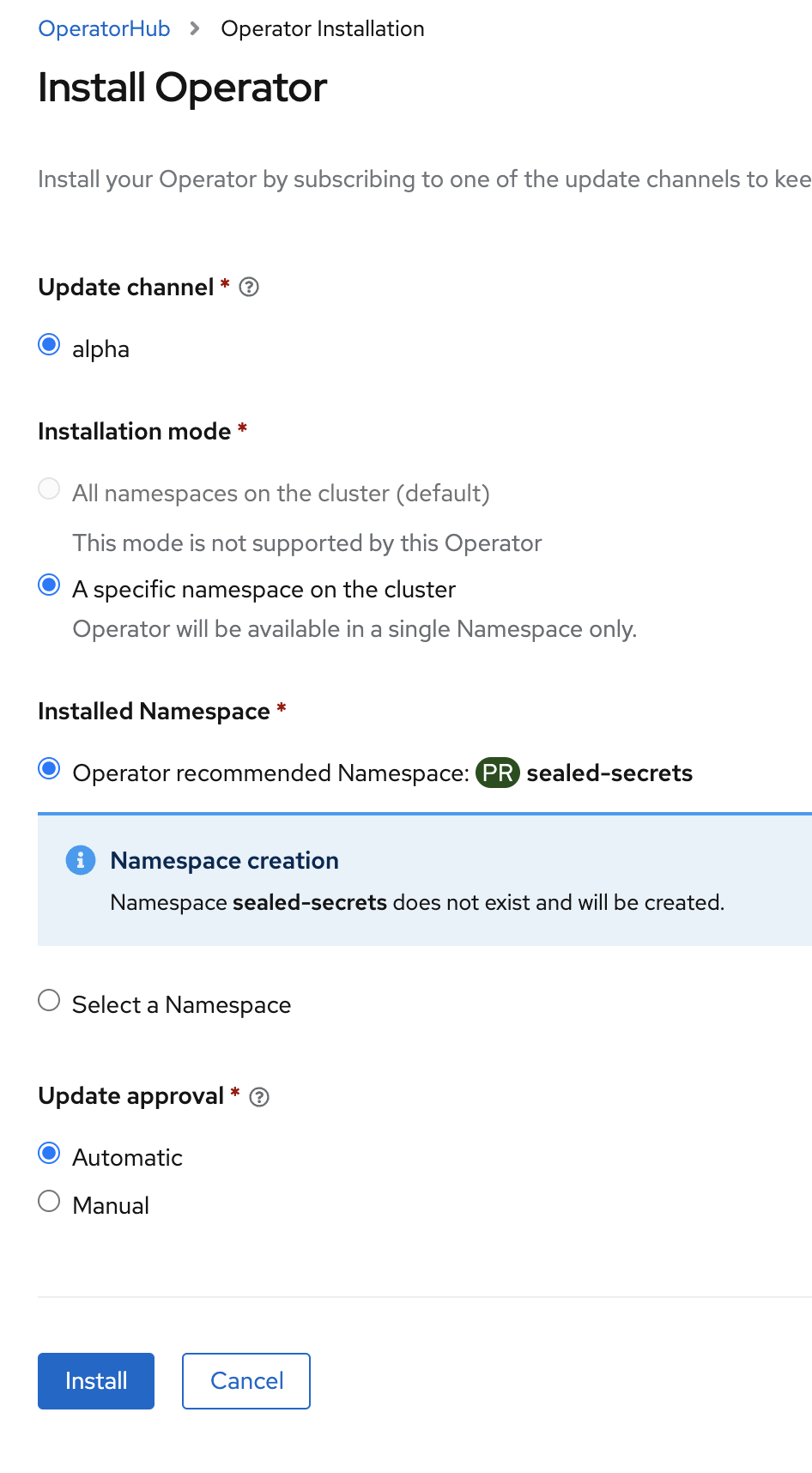
Task: Click the help icon beside Update approval
Action: point(259,1097)
